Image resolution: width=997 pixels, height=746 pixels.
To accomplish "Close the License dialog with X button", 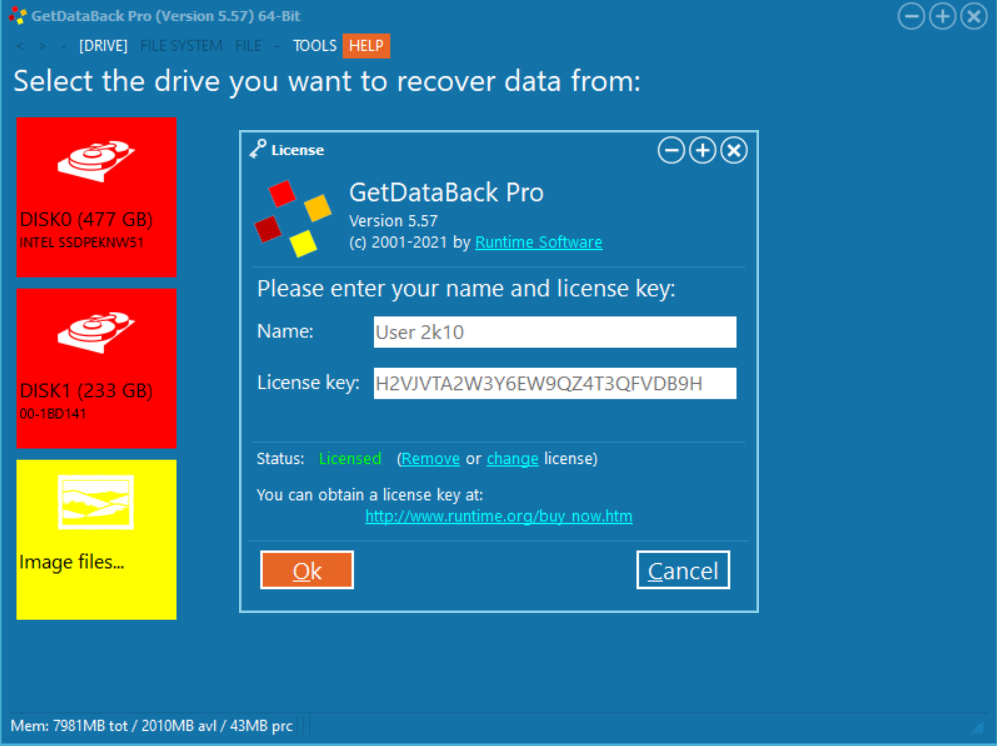I will coord(734,151).
